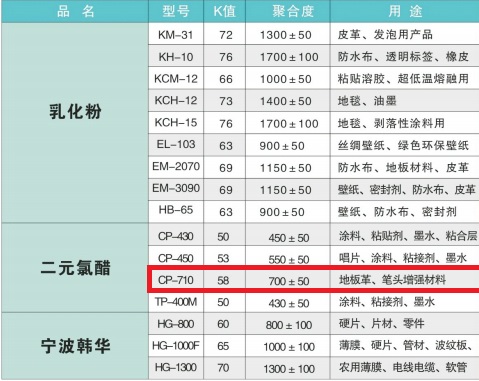Click K value 65 for HG-1000F
Viewport: 479px width, 381px height.
223,346
